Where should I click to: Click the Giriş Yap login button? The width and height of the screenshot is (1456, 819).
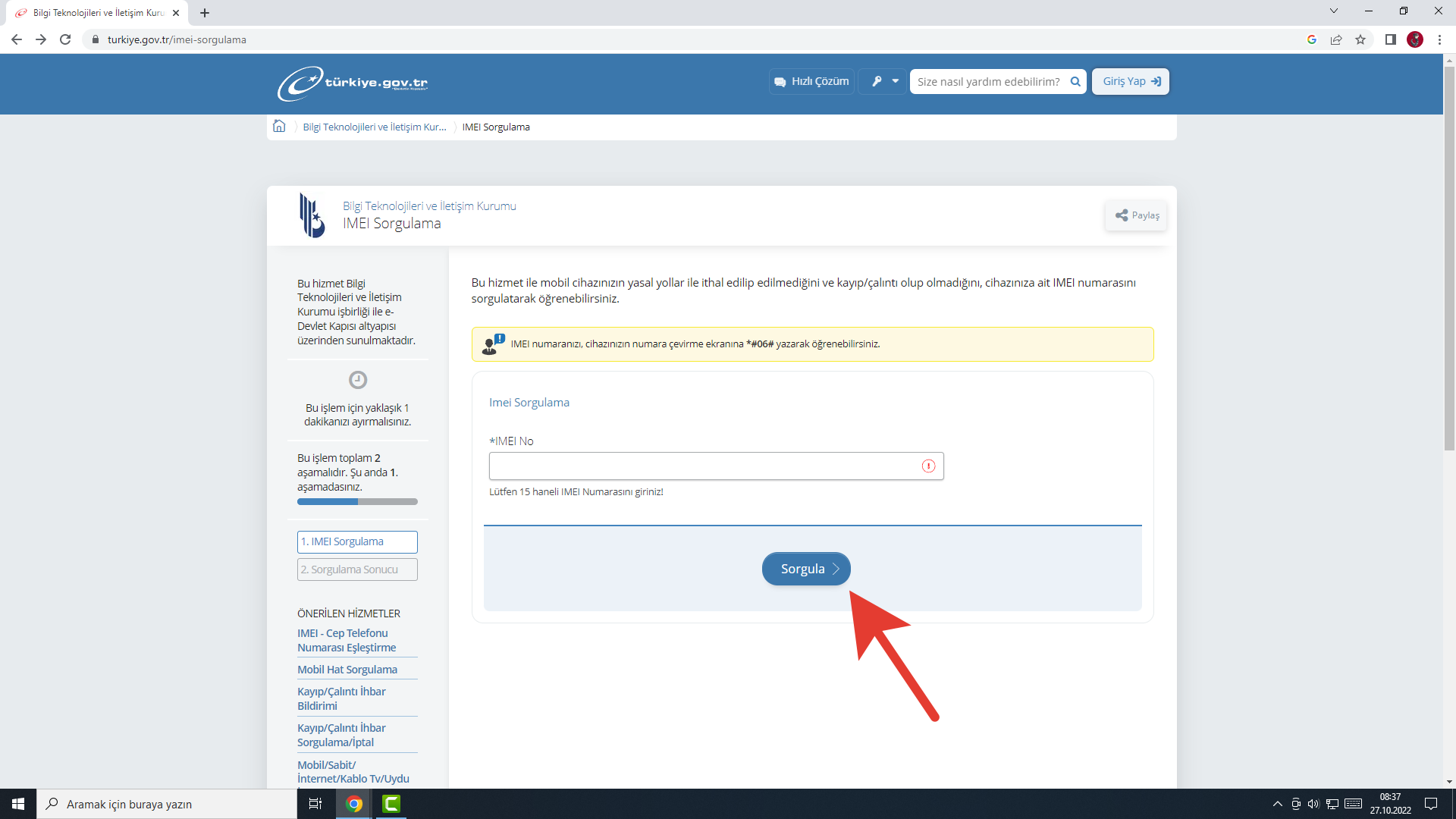pyautogui.click(x=1130, y=82)
